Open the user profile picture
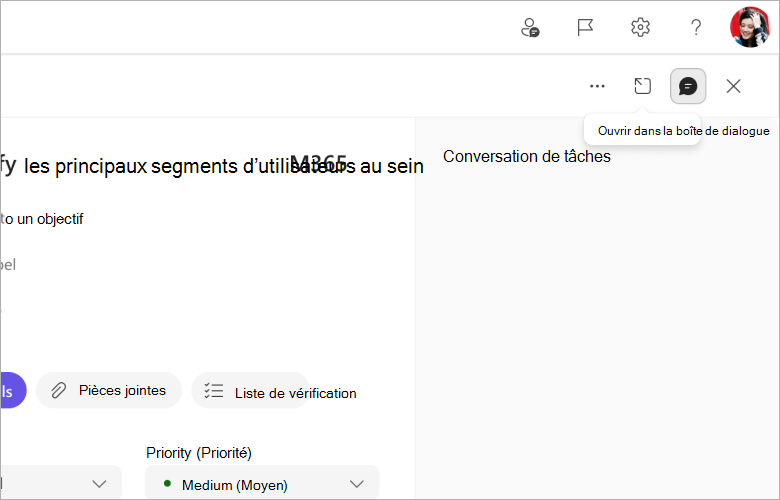The height and width of the screenshot is (500, 780). point(750,27)
